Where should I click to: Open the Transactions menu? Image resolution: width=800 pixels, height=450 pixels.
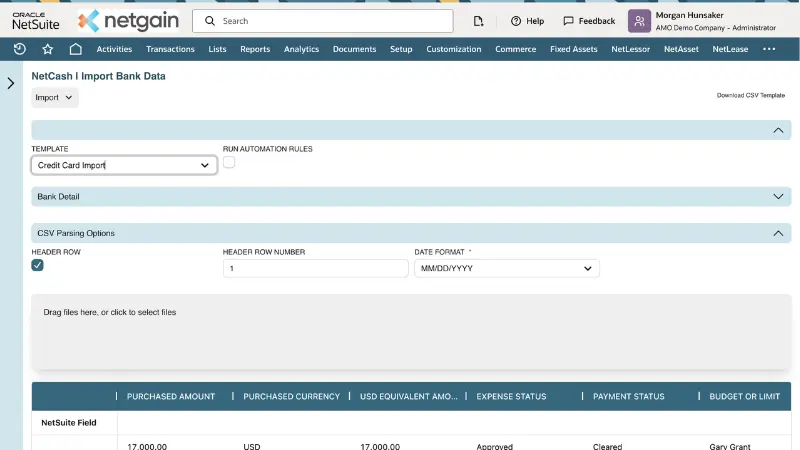point(170,49)
